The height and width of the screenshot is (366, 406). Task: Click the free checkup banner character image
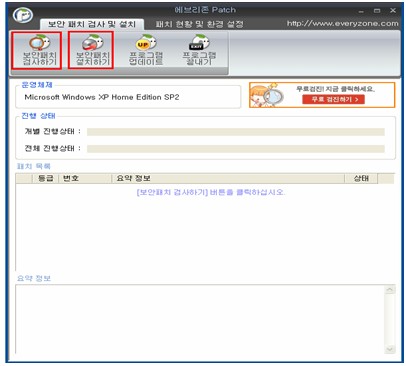click(268, 95)
